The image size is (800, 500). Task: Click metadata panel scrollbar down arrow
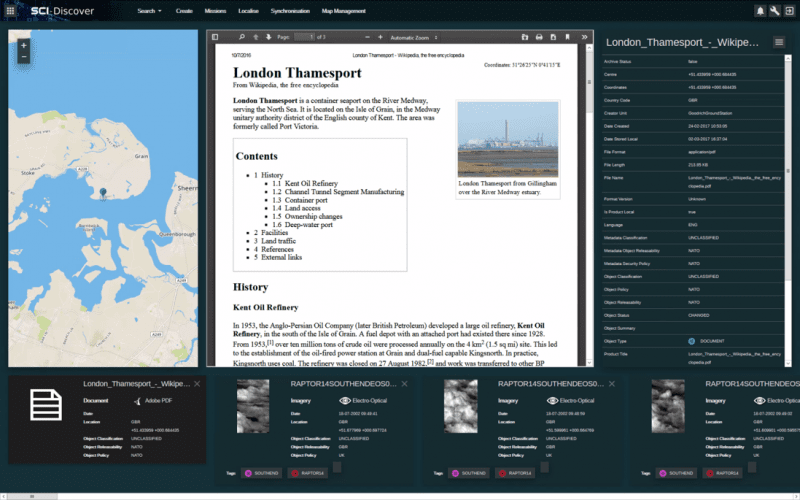(788, 363)
